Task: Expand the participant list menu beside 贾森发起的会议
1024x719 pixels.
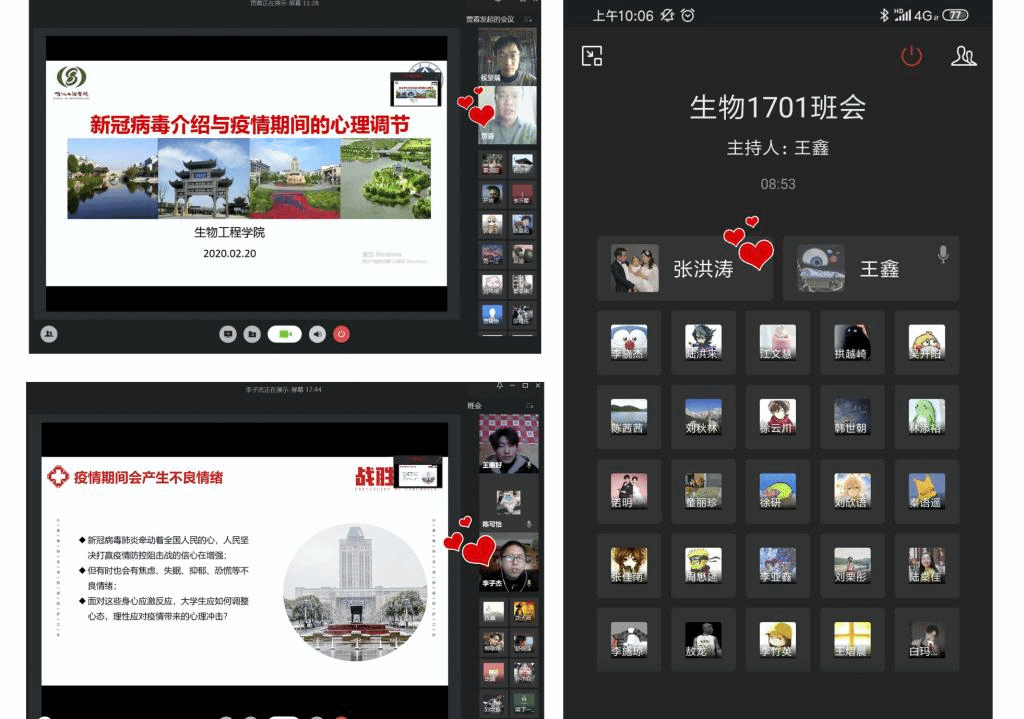Action: (x=528, y=19)
